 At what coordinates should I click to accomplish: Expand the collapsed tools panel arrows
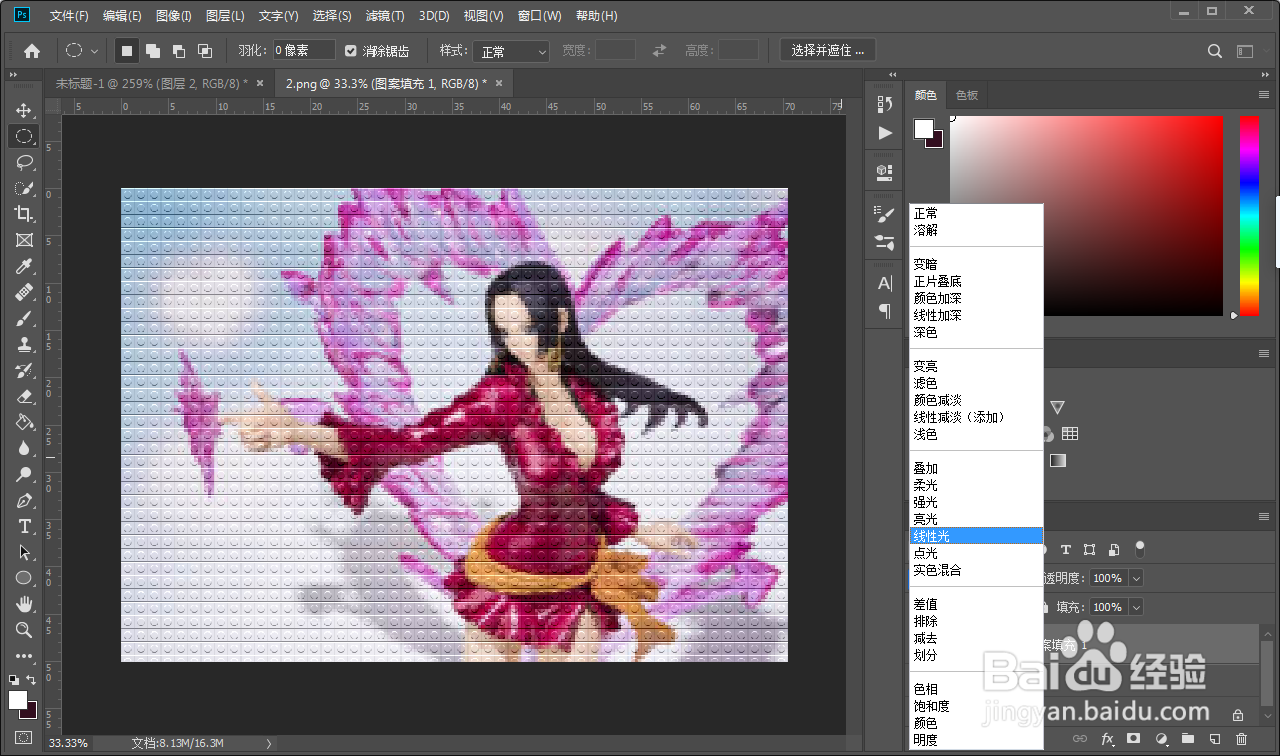pyautogui.click(x=14, y=75)
